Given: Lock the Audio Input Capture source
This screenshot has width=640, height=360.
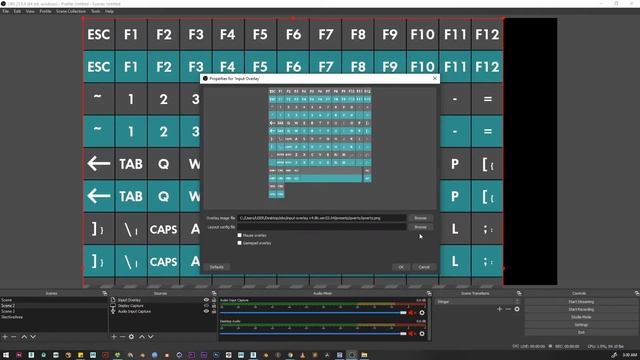Looking at the screenshot, I should tap(214, 311).
